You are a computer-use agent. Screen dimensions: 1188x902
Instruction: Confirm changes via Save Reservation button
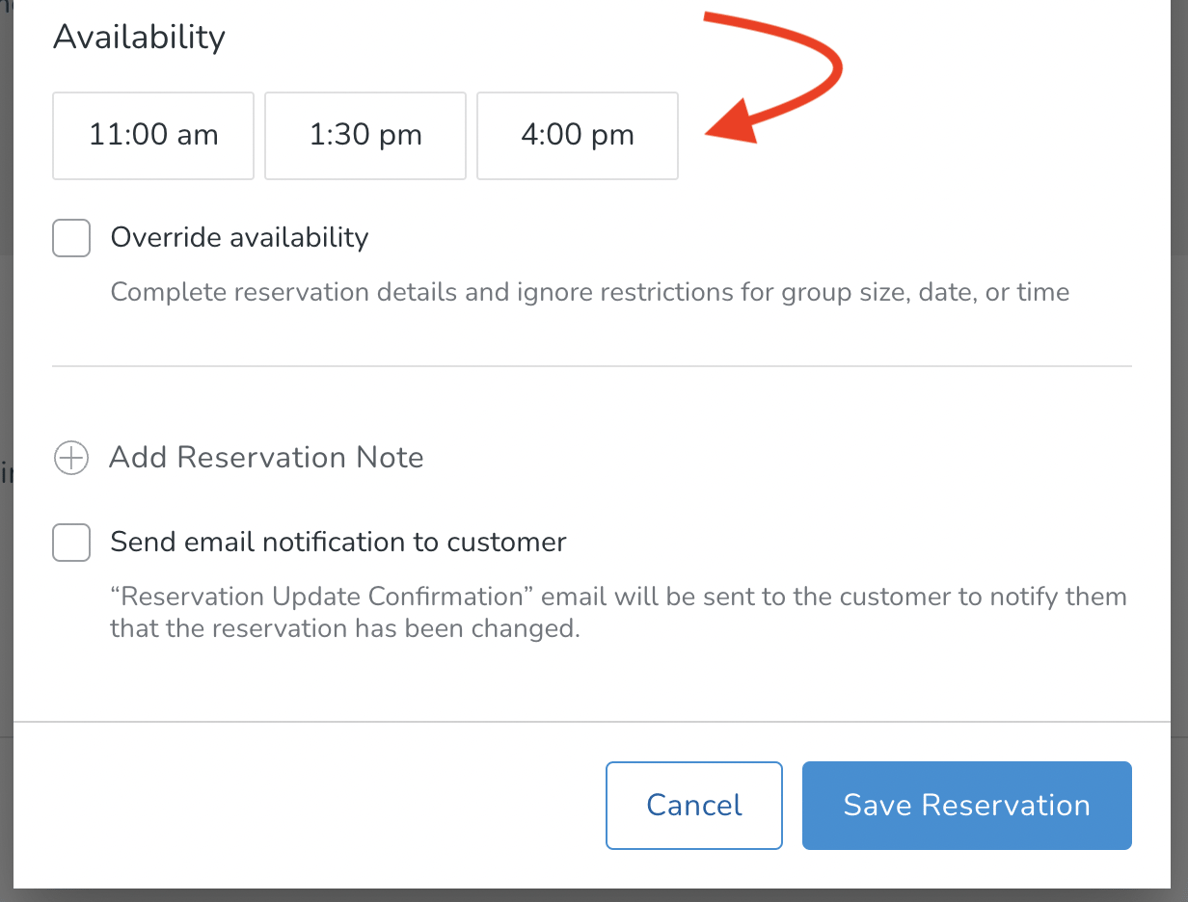click(x=966, y=805)
